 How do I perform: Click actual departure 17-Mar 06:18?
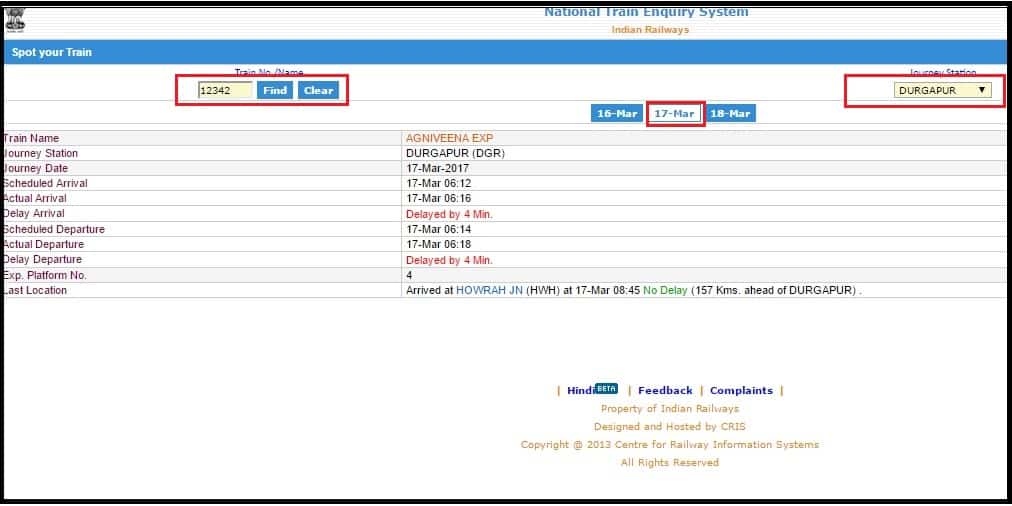tap(438, 245)
